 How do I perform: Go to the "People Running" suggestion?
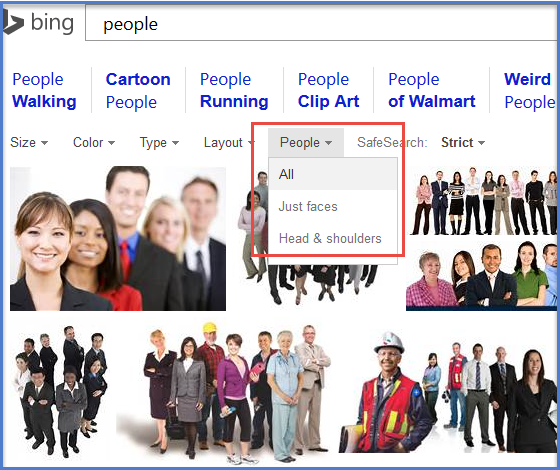coord(234,90)
